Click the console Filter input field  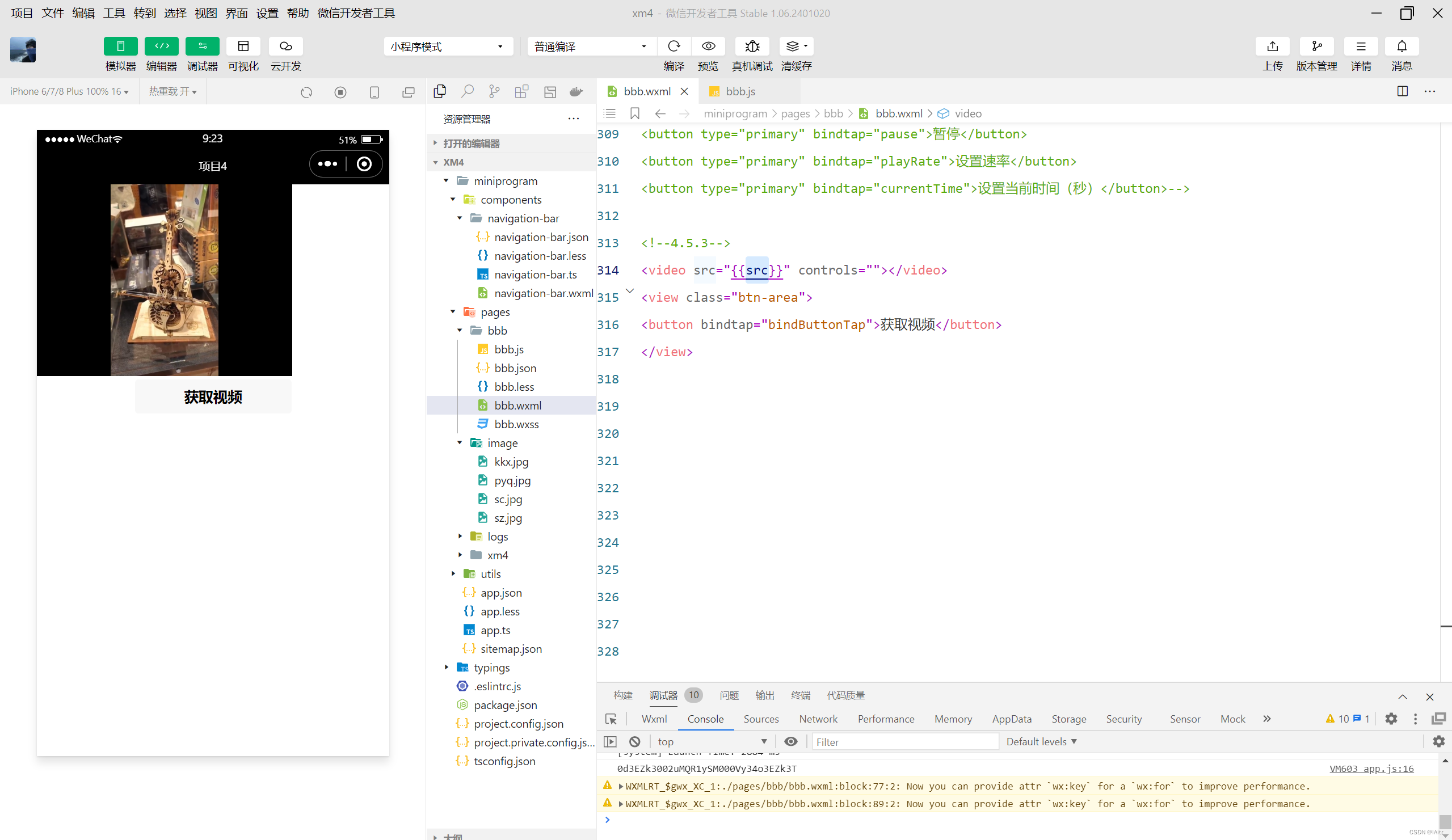click(904, 741)
